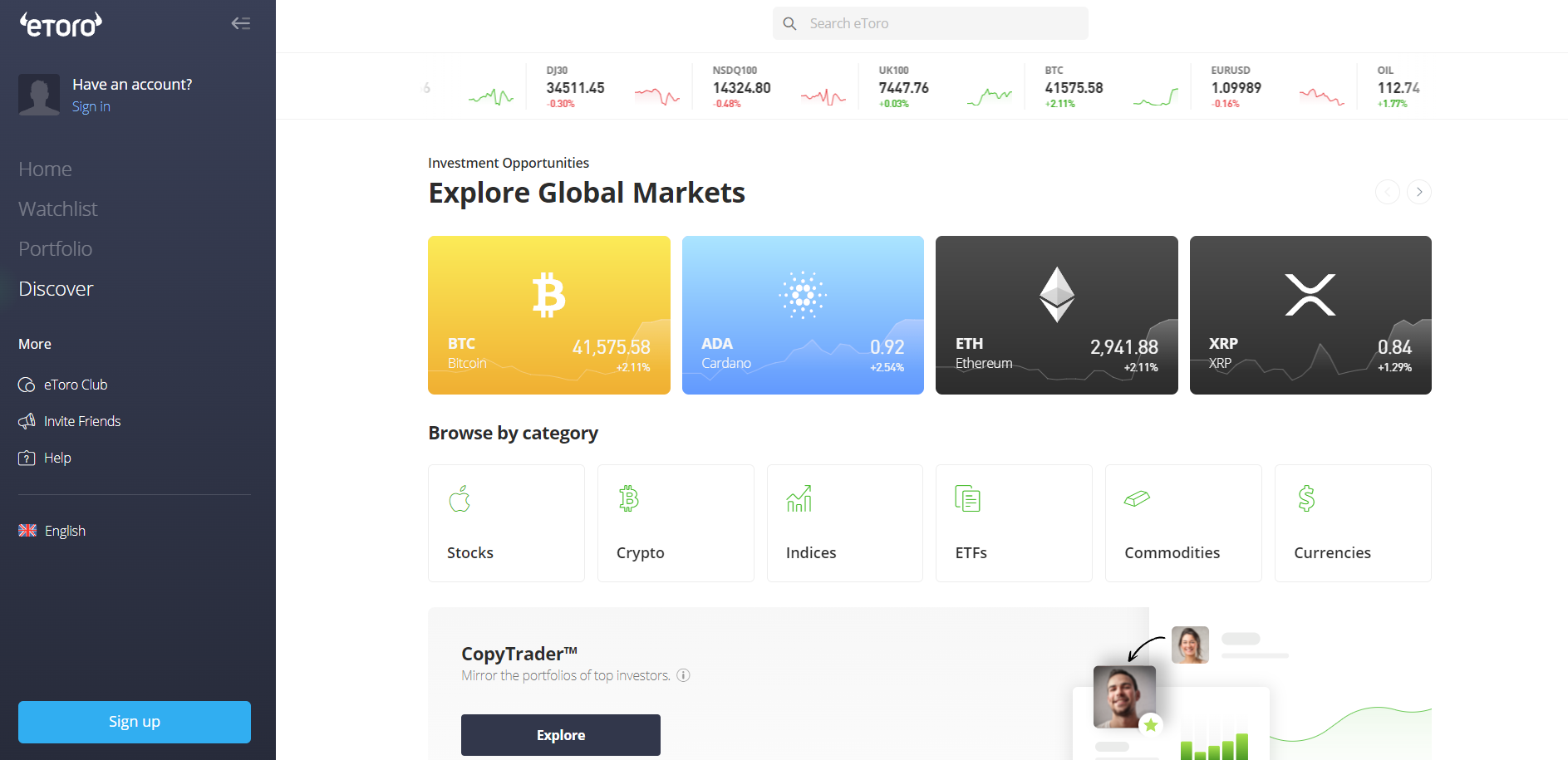Click the eToro logo
The width and height of the screenshot is (1568, 760).
click(61, 25)
